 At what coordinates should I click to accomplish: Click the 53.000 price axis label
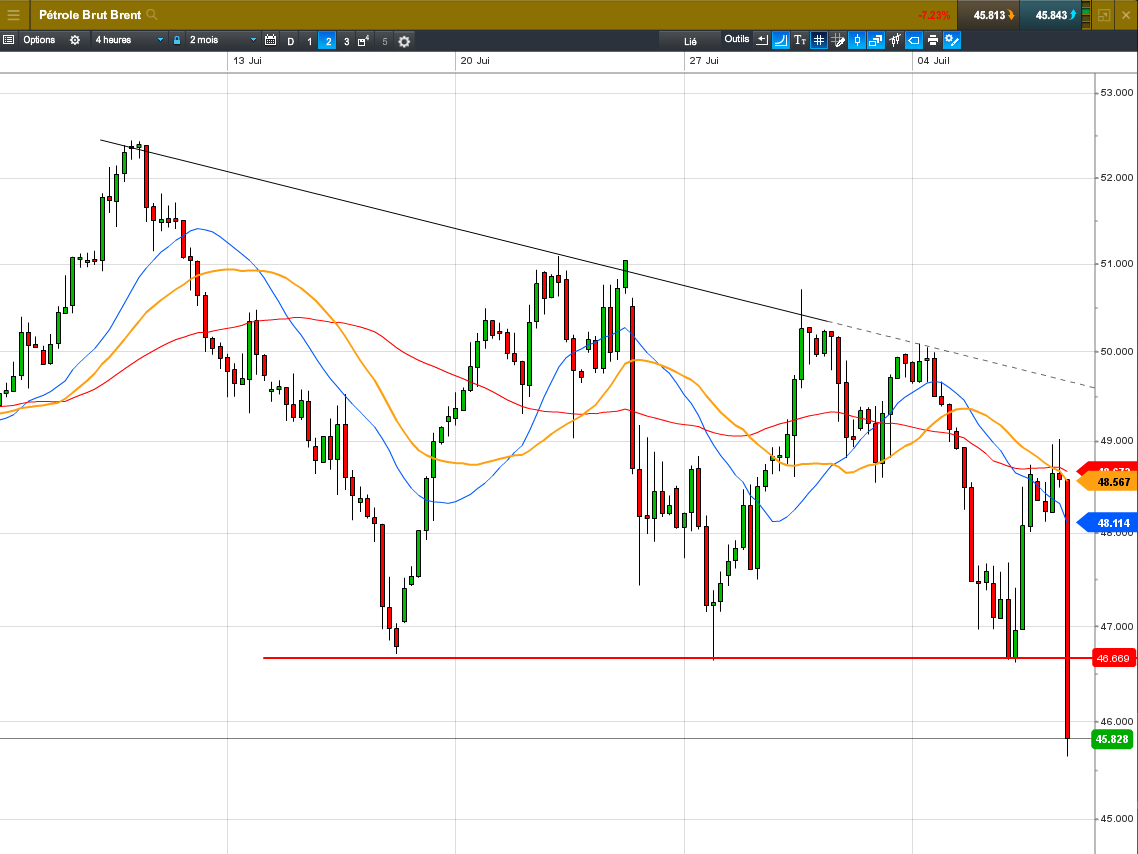pos(1116,92)
